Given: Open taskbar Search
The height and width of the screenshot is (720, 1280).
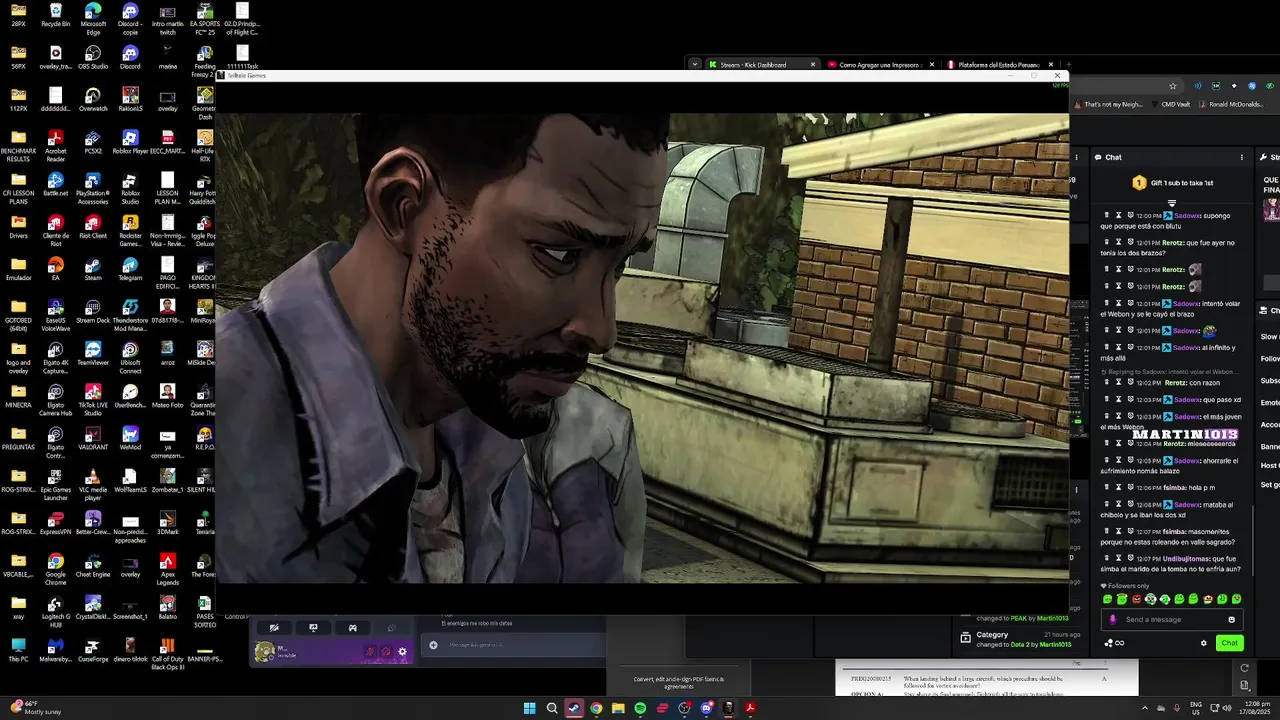Looking at the screenshot, I should [x=551, y=708].
